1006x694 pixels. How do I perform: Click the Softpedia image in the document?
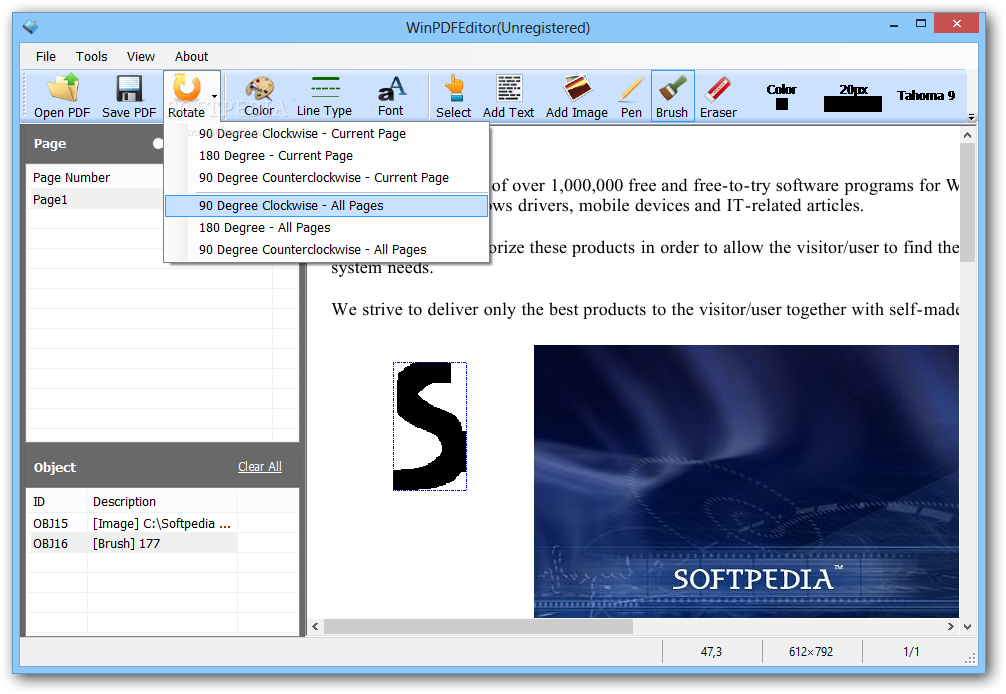746,481
